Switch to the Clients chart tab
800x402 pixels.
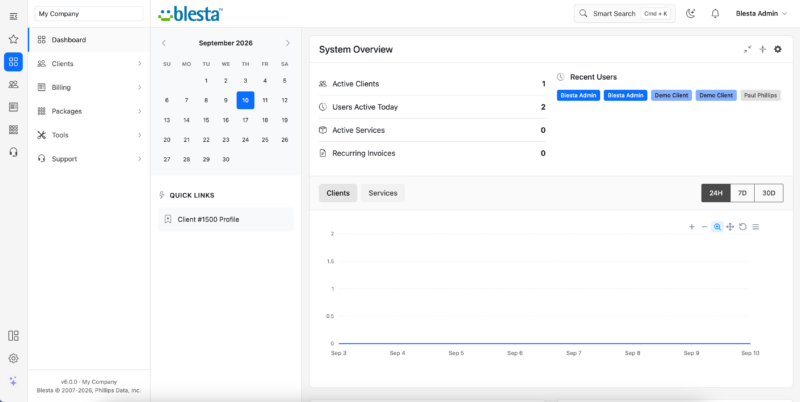[338, 193]
